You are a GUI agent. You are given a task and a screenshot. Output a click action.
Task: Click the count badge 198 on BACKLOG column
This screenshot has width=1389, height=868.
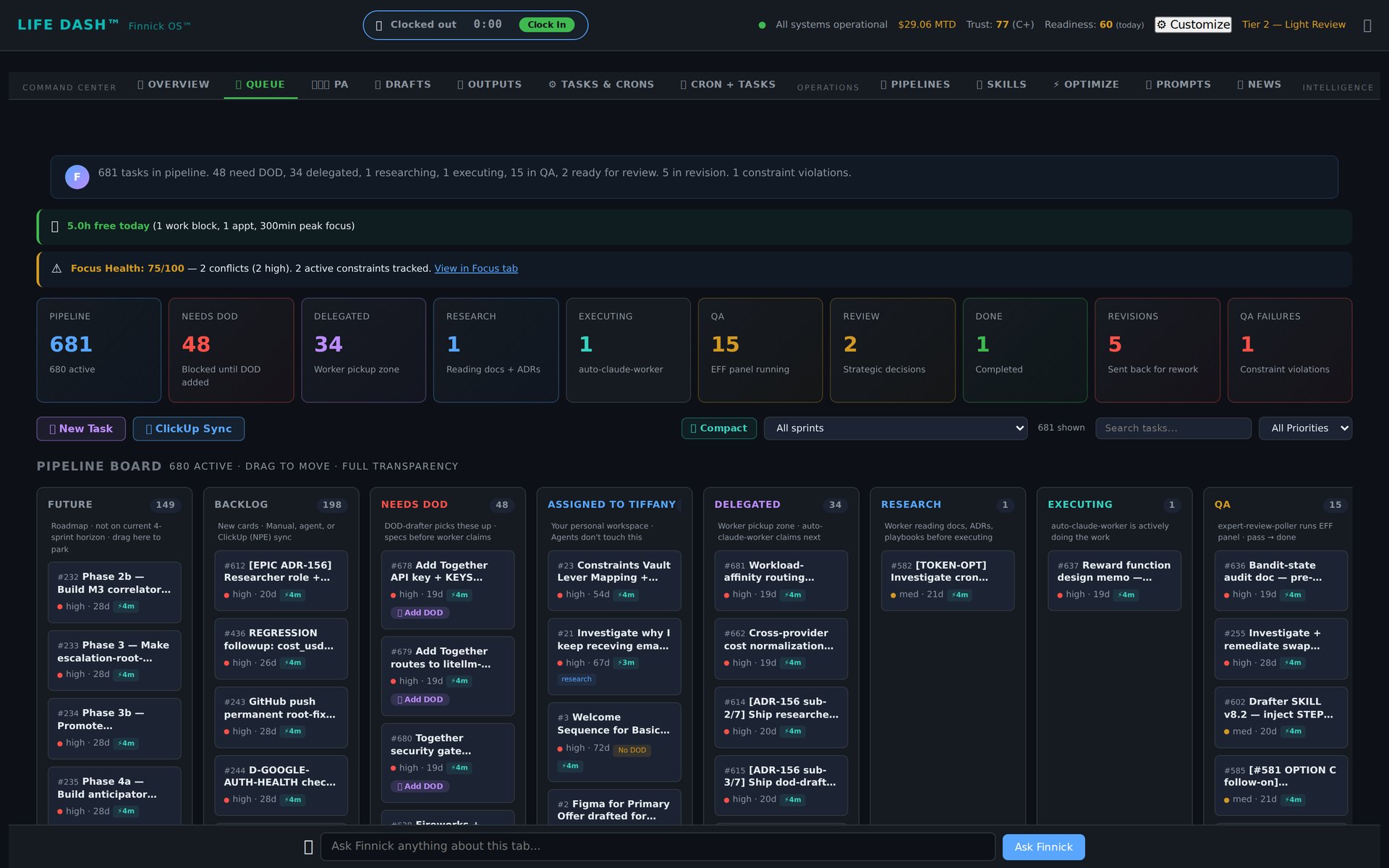point(332,505)
